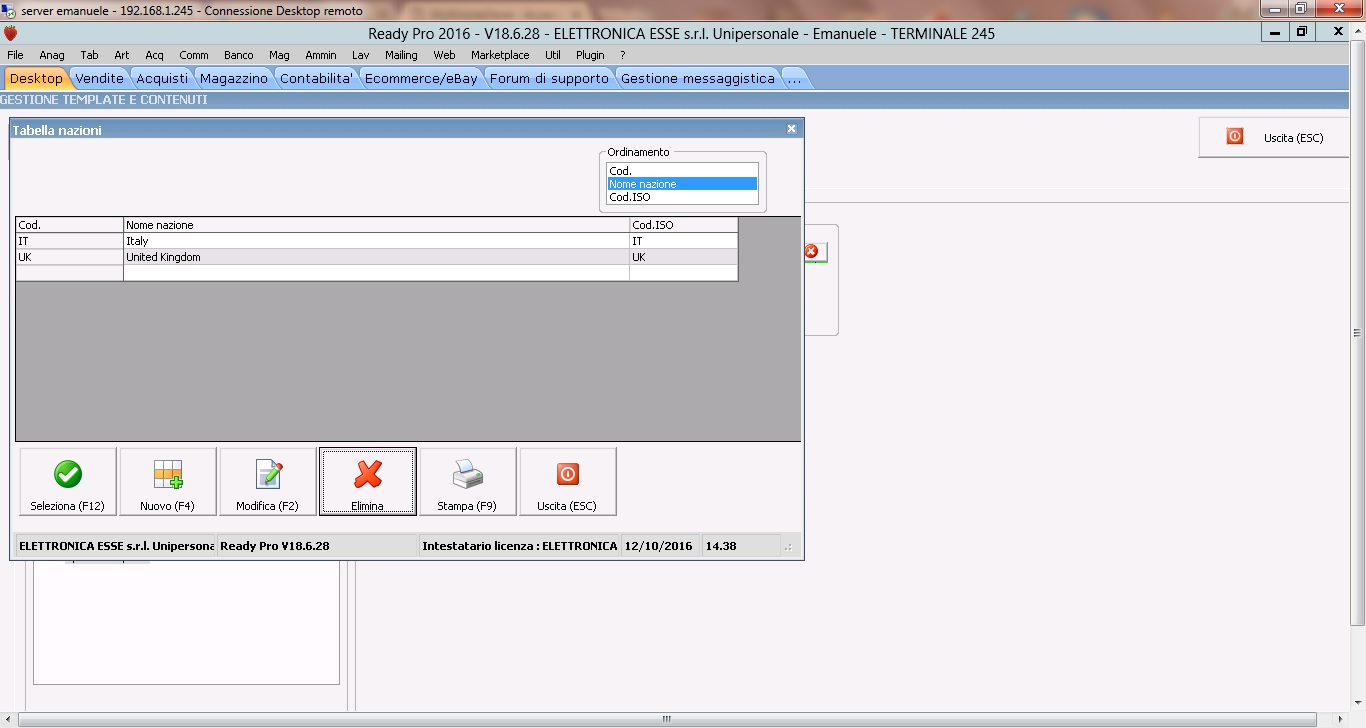Viewport: 1366px width, 728px height.
Task: Click the Ready Pro strawberry icon in the title bar
Action: pos(11,33)
